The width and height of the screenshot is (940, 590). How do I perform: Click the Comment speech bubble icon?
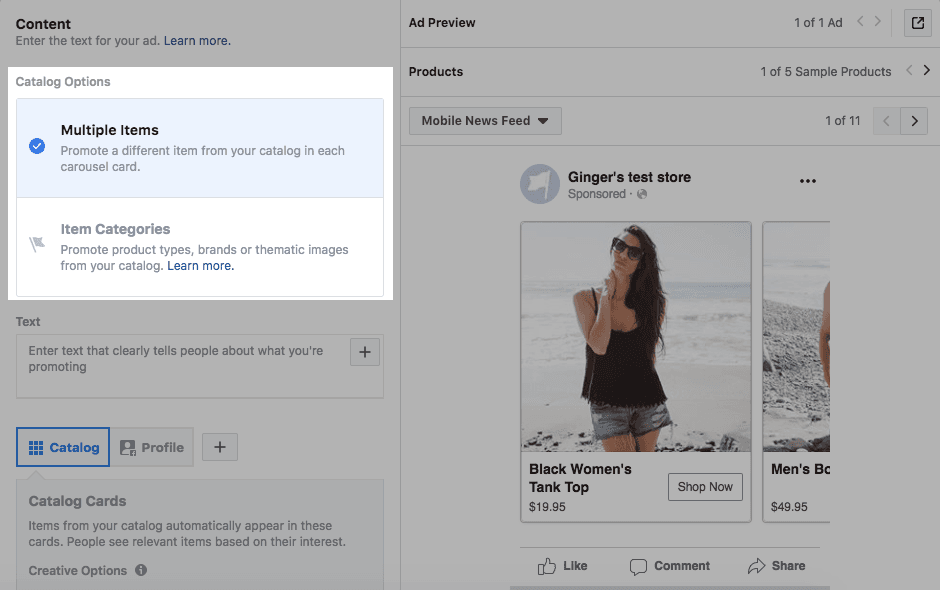(x=638, y=566)
